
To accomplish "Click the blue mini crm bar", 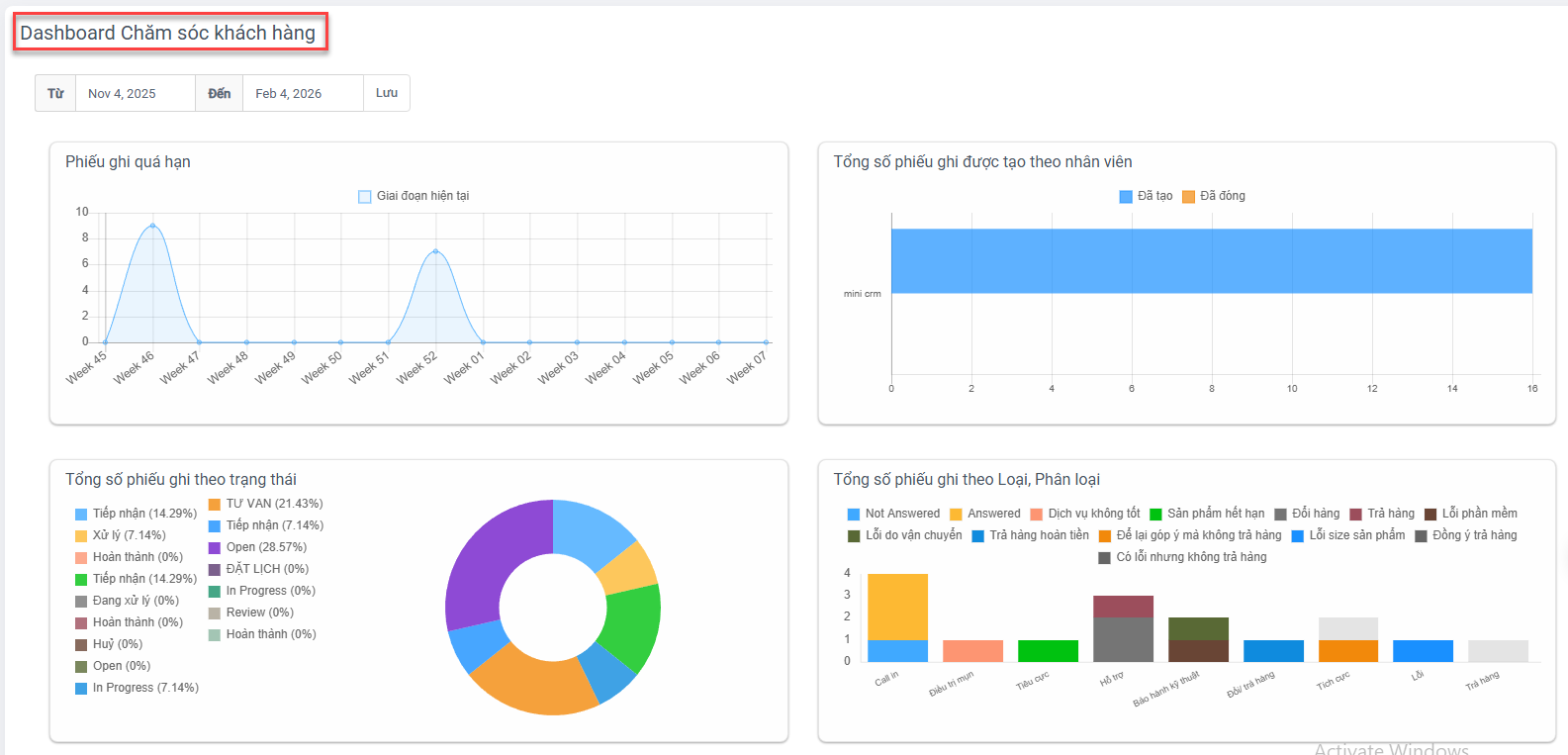I will pyautogui.click(x=1211, y=261).
